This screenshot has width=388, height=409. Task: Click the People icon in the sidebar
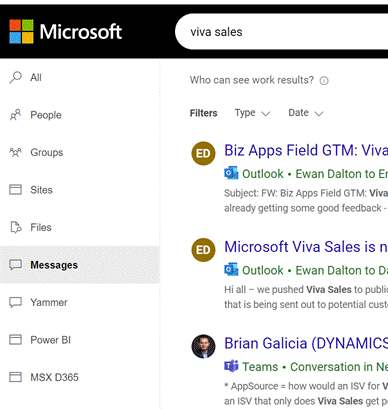(x=15, y=115)
